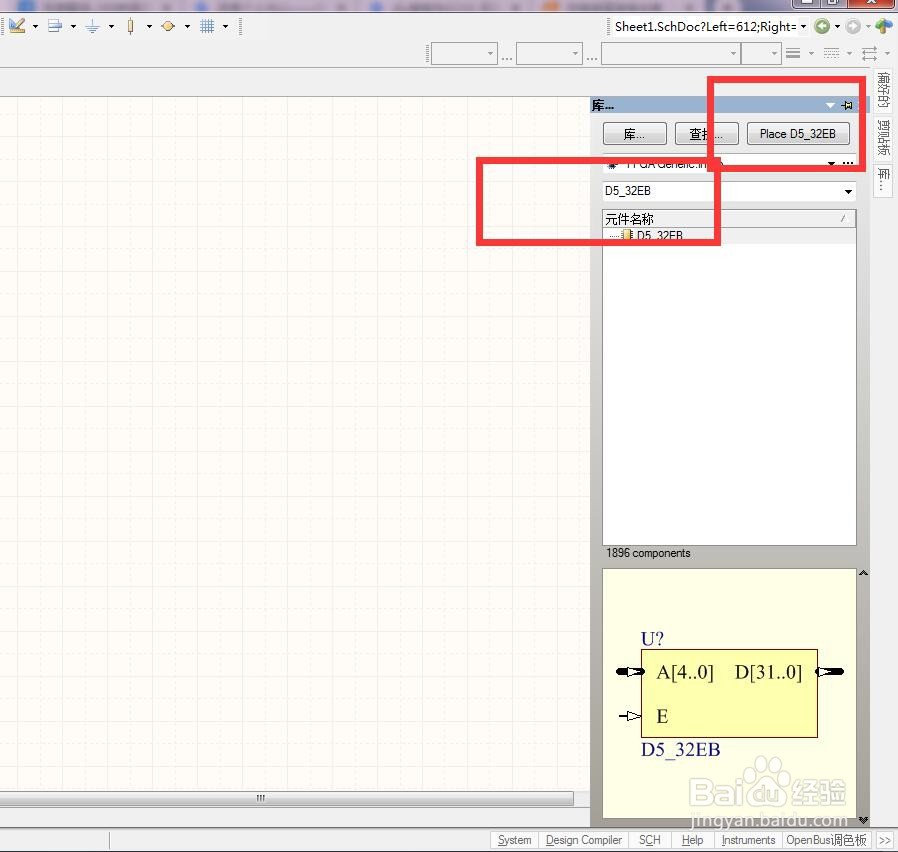The height and width of the screenshot is (852, 898).
Task: Expand the digital device dropdown arrow
Action: [149, 26]
